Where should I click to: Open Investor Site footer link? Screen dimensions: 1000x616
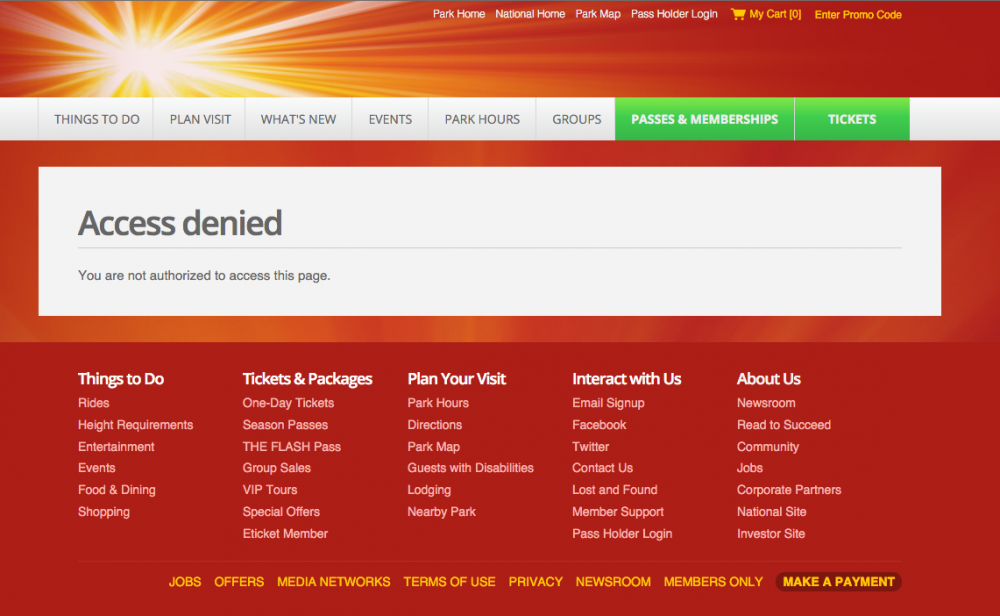click(770, 534)
